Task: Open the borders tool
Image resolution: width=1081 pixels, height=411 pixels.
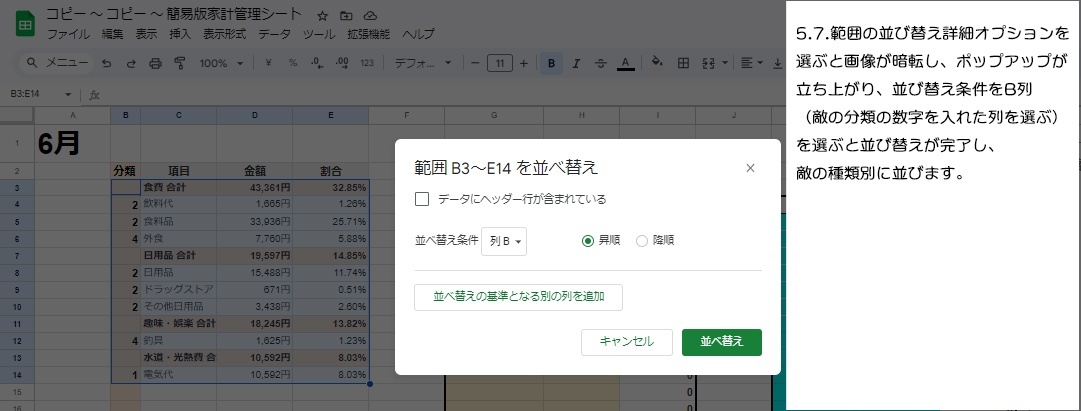Action: tap(683, 63)
